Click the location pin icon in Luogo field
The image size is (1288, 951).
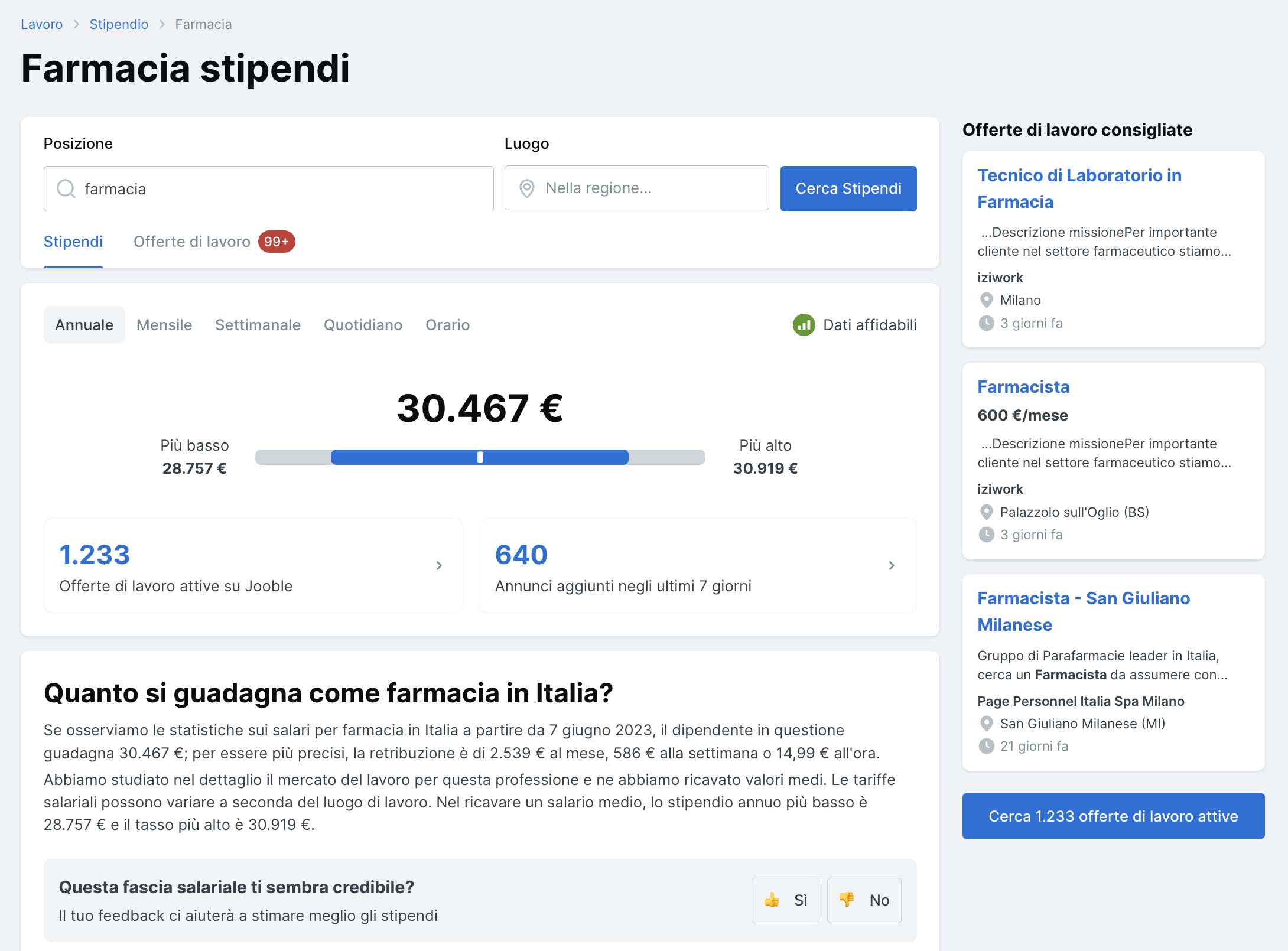point(526,188)
